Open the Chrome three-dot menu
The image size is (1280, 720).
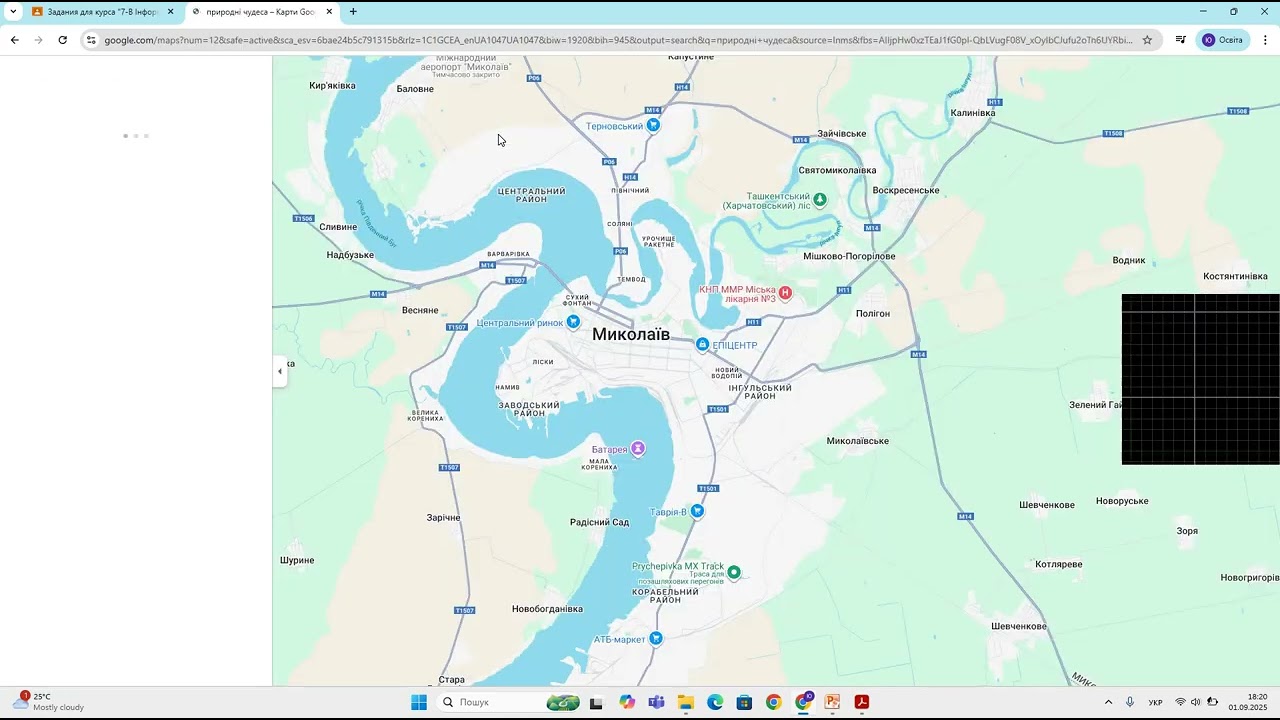(x=1265, y=40)
